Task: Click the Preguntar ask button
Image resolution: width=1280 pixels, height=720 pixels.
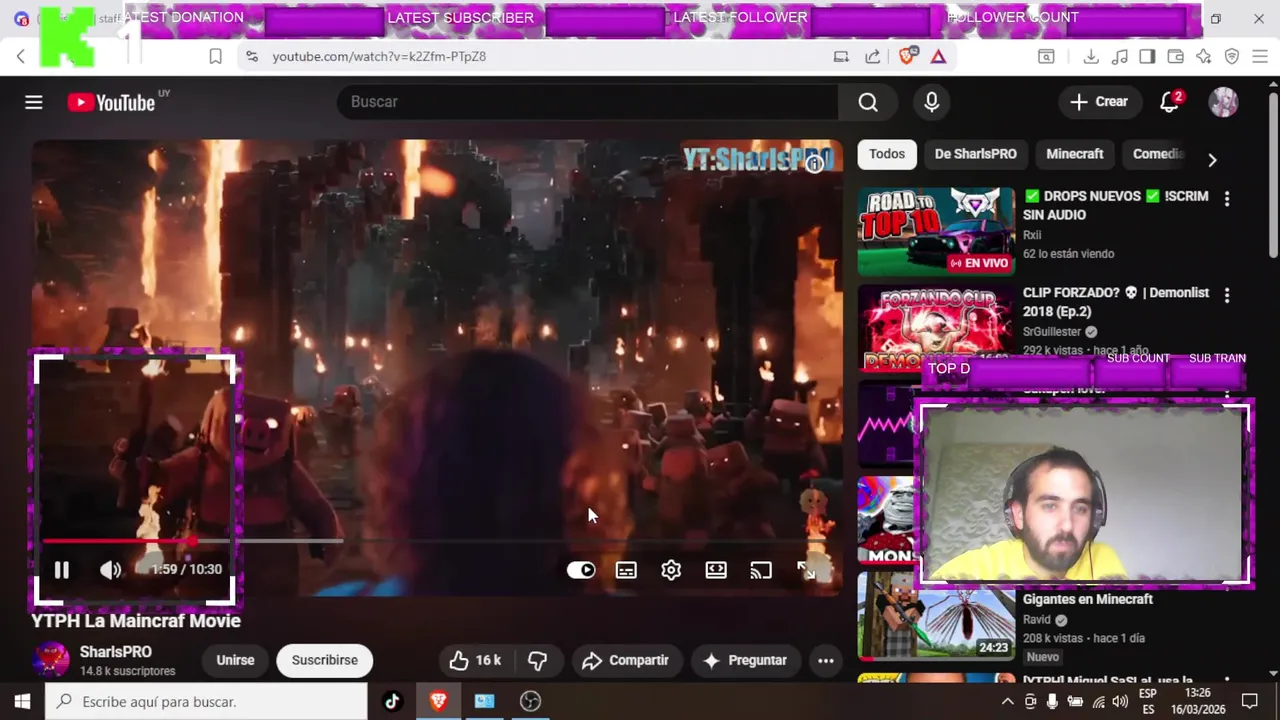Action: point(745,660)
